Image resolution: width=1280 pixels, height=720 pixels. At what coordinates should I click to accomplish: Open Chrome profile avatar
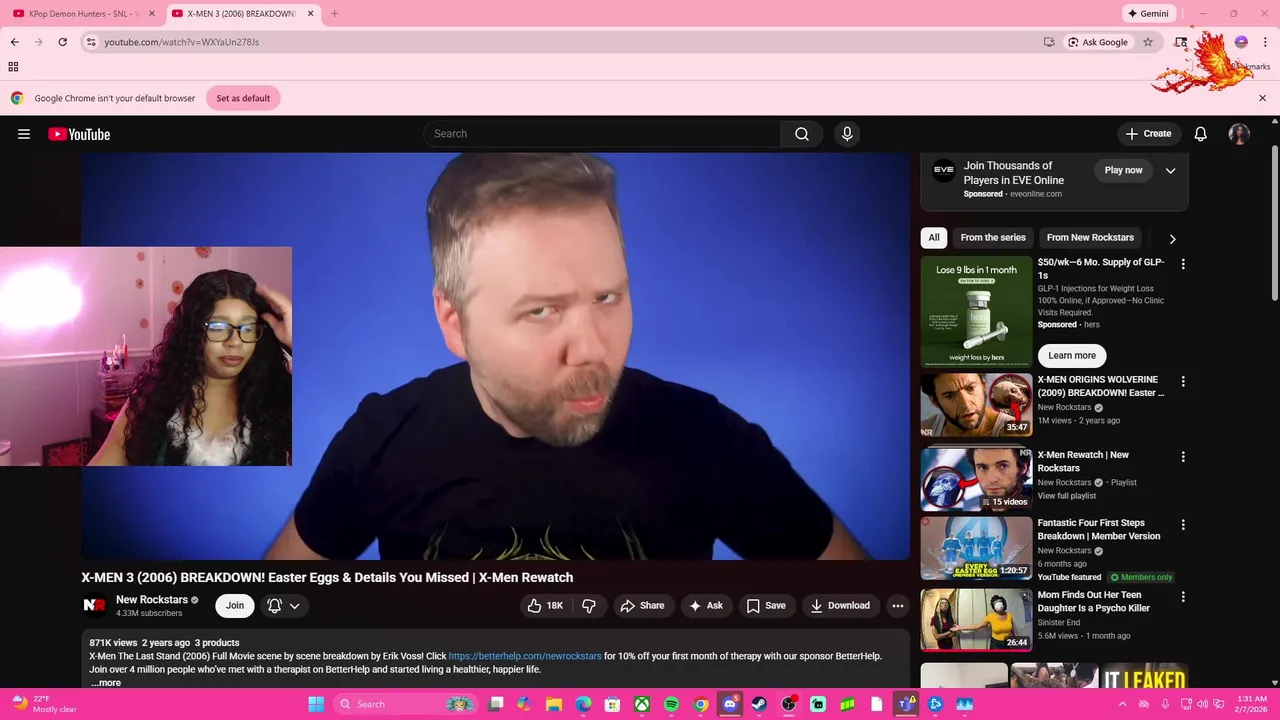pos(1241,42)
